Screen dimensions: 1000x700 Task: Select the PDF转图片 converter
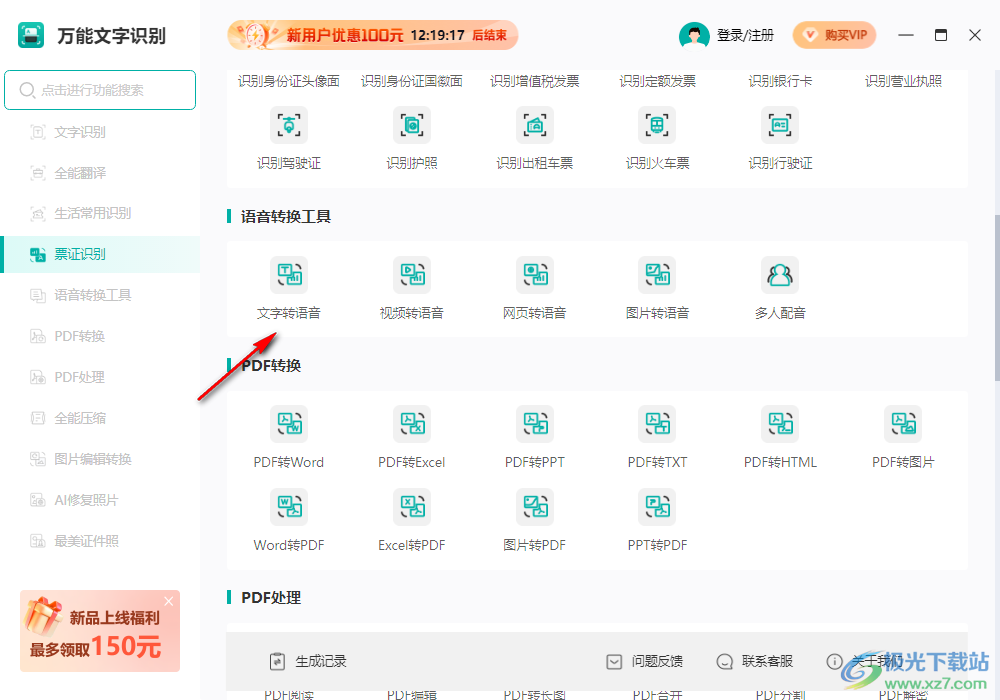point(903,438)
